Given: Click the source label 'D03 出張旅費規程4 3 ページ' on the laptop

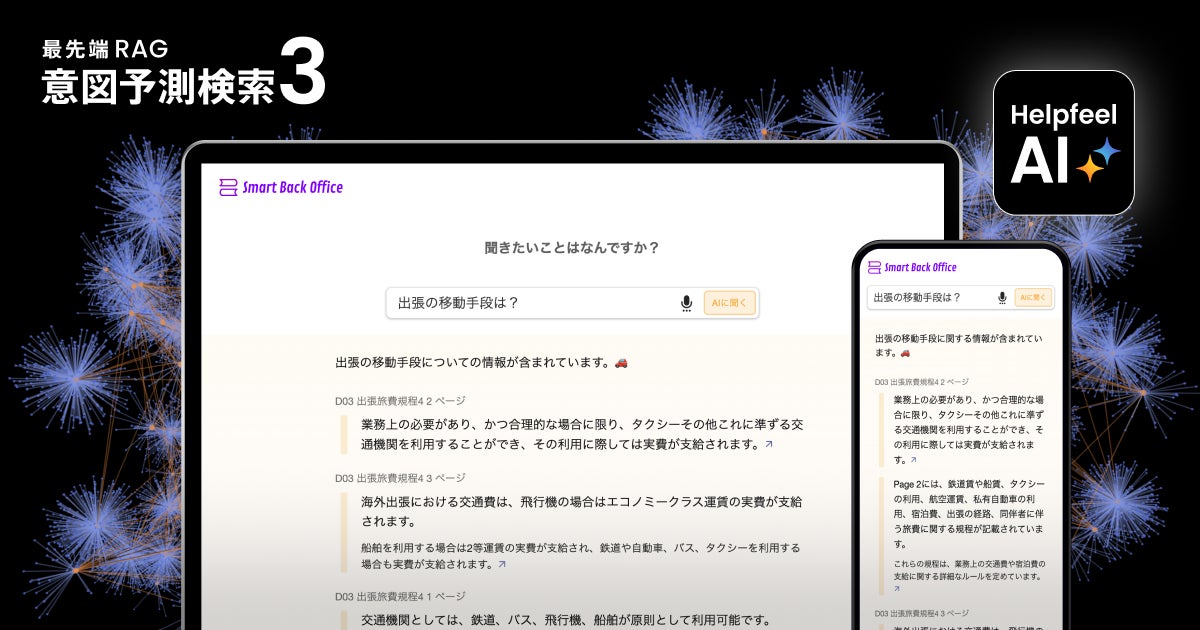Looking at the screenshot, I should [x=400, y=478].
